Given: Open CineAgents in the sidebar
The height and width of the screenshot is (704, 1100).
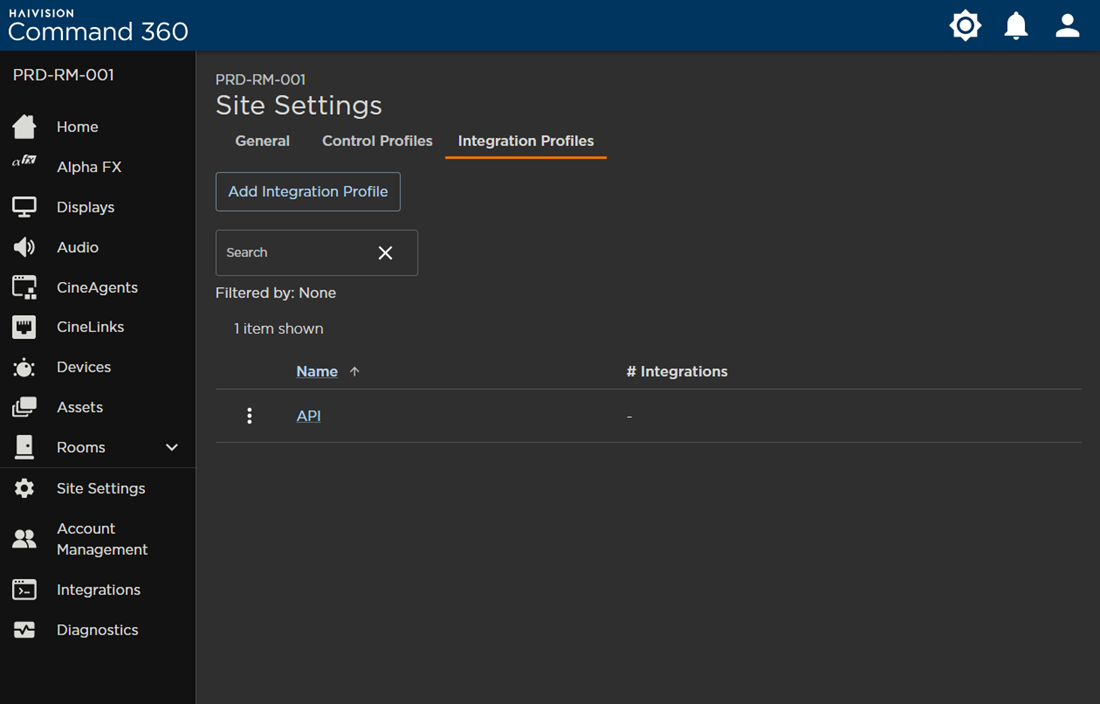Looking at the screenshot, I should click(x=98, y=287).
